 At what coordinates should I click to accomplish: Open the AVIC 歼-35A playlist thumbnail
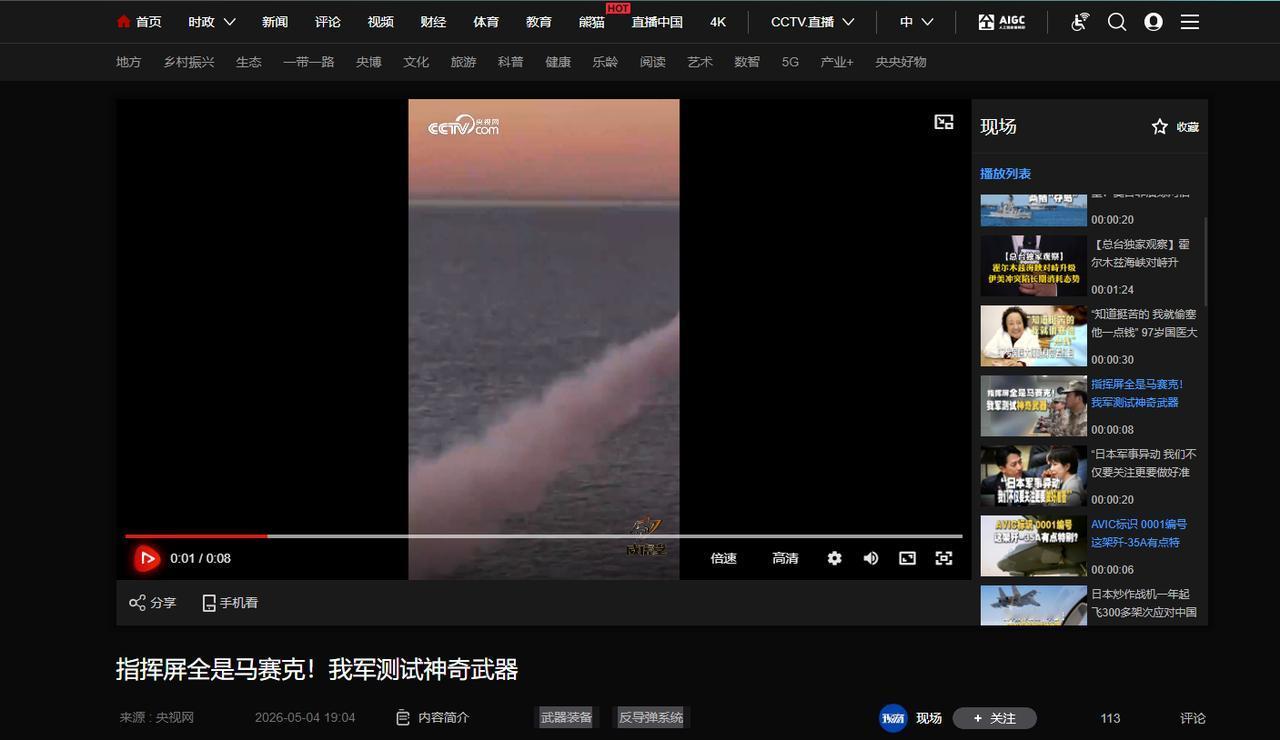click(1033, 546)
